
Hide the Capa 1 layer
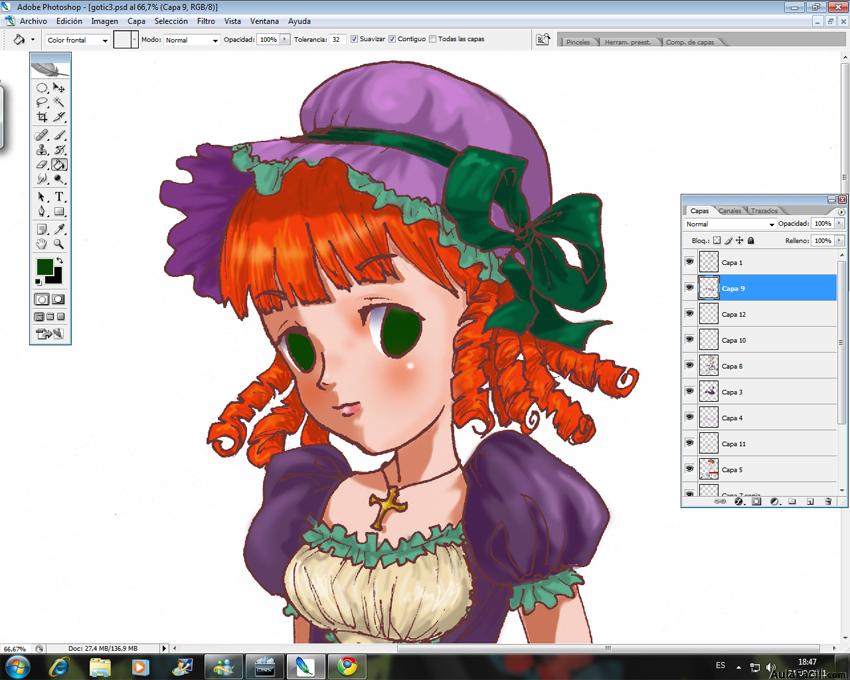tap(690, 262)
